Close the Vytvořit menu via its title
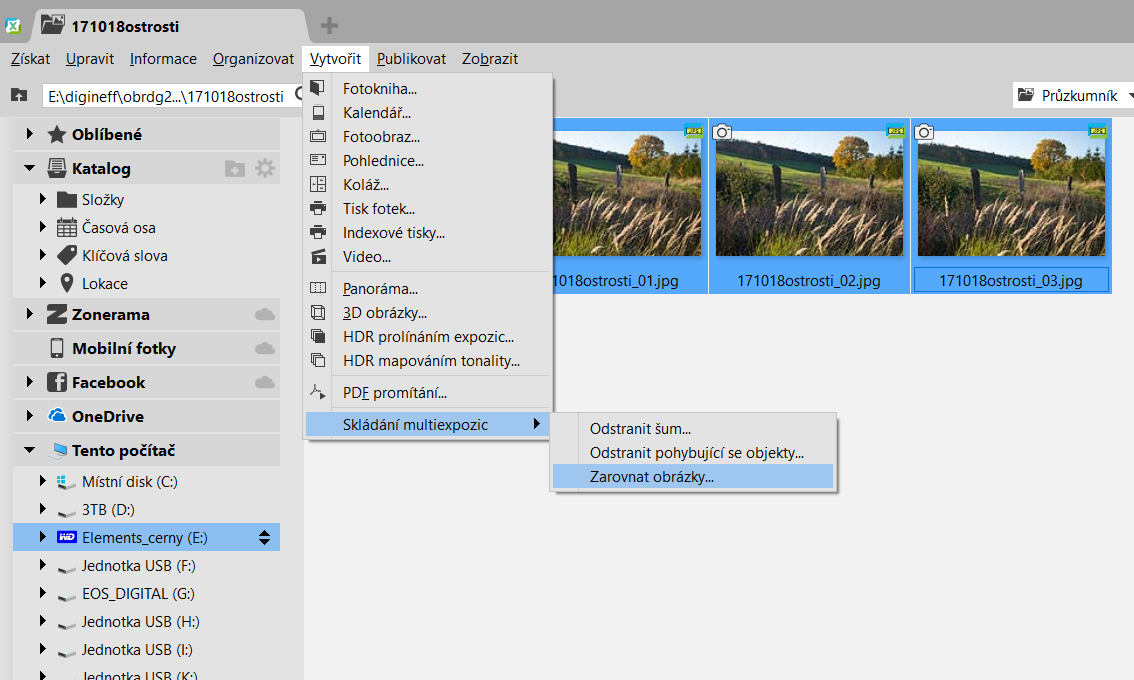Screen dimensions: 1134x680 (336, 59)
